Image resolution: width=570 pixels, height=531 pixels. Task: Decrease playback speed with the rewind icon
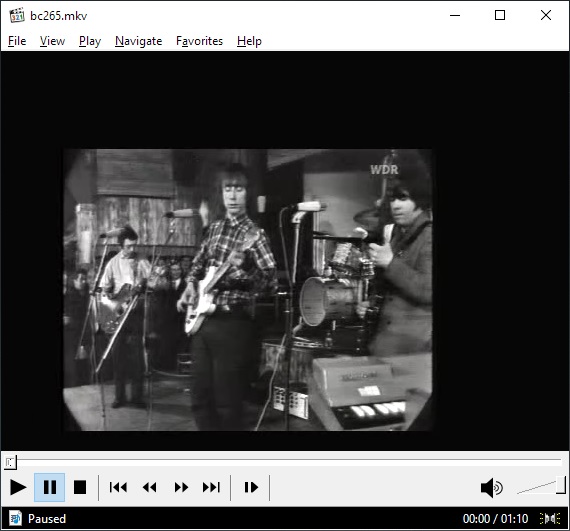149,487
